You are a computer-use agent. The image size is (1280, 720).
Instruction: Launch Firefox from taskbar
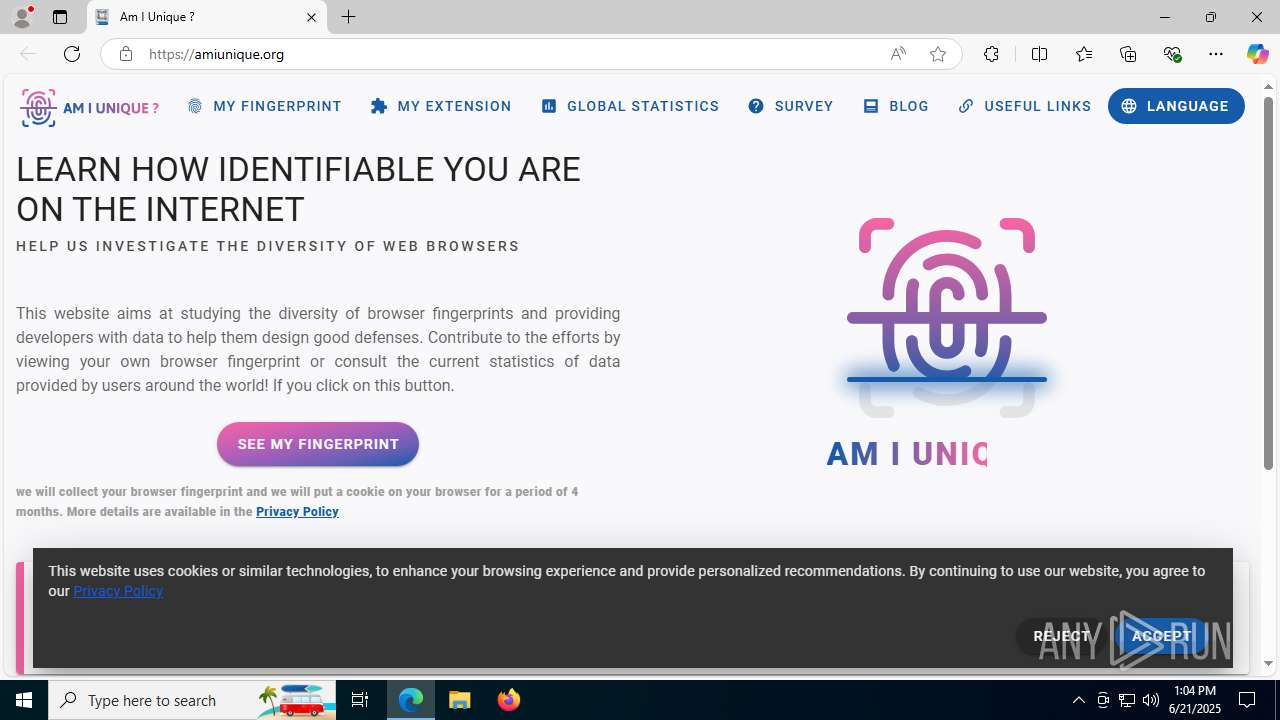pyautogui.click(x=509, y=700)
